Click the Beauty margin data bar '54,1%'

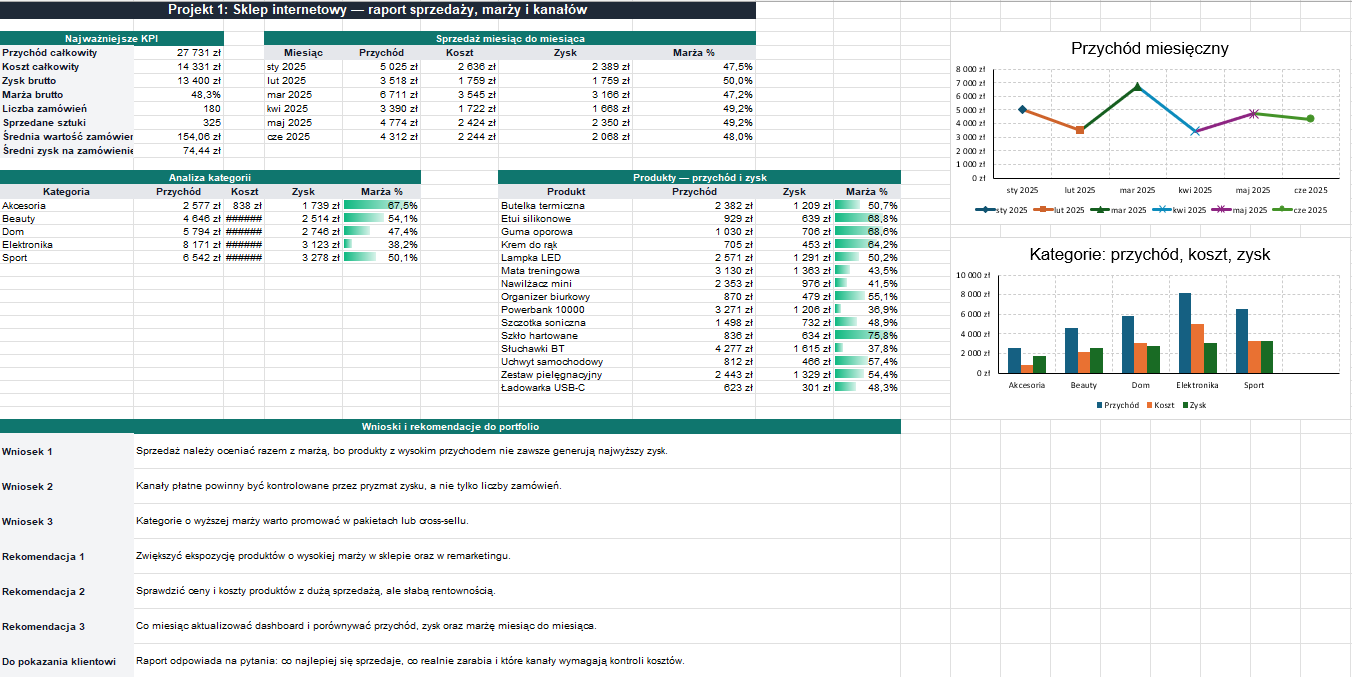[381, 219]
